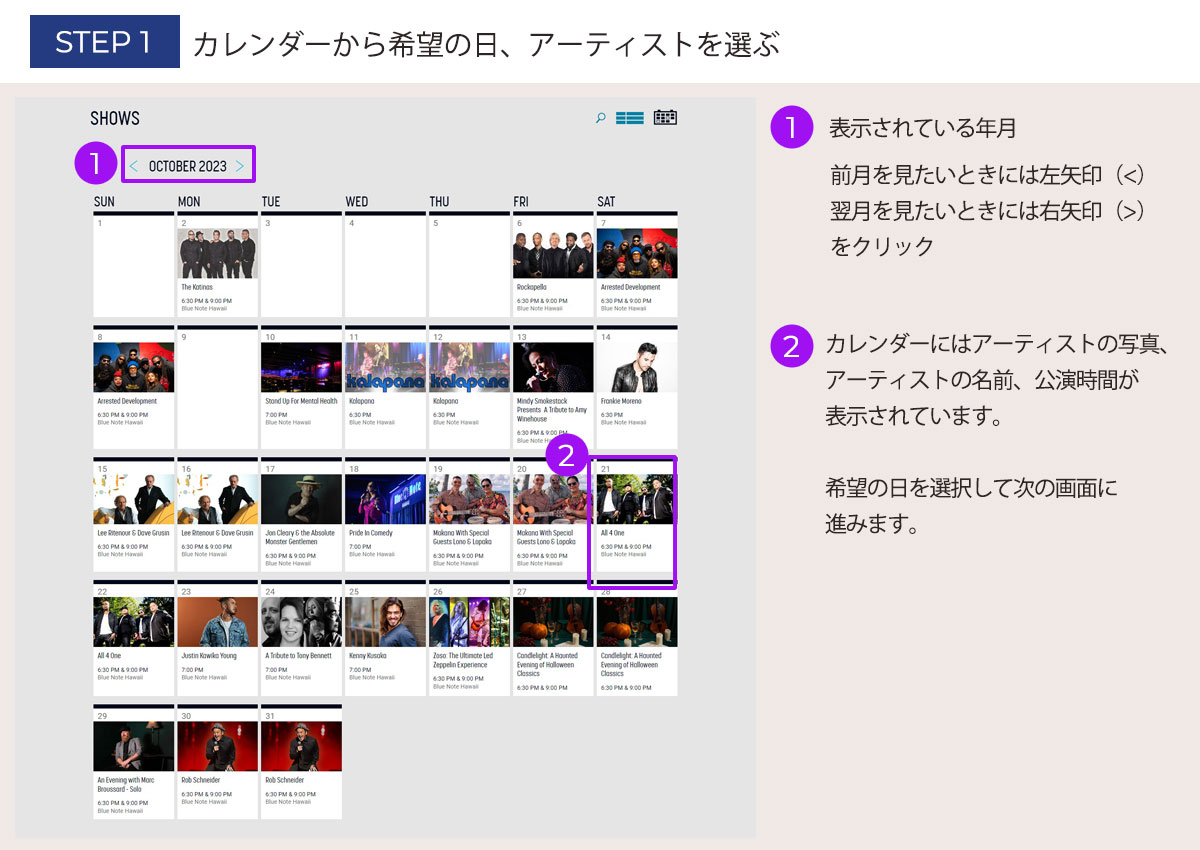Switch to list view icon
The width and height of the screenshot is (1200, 850).
pyautogui.click(x=630, y=118)
